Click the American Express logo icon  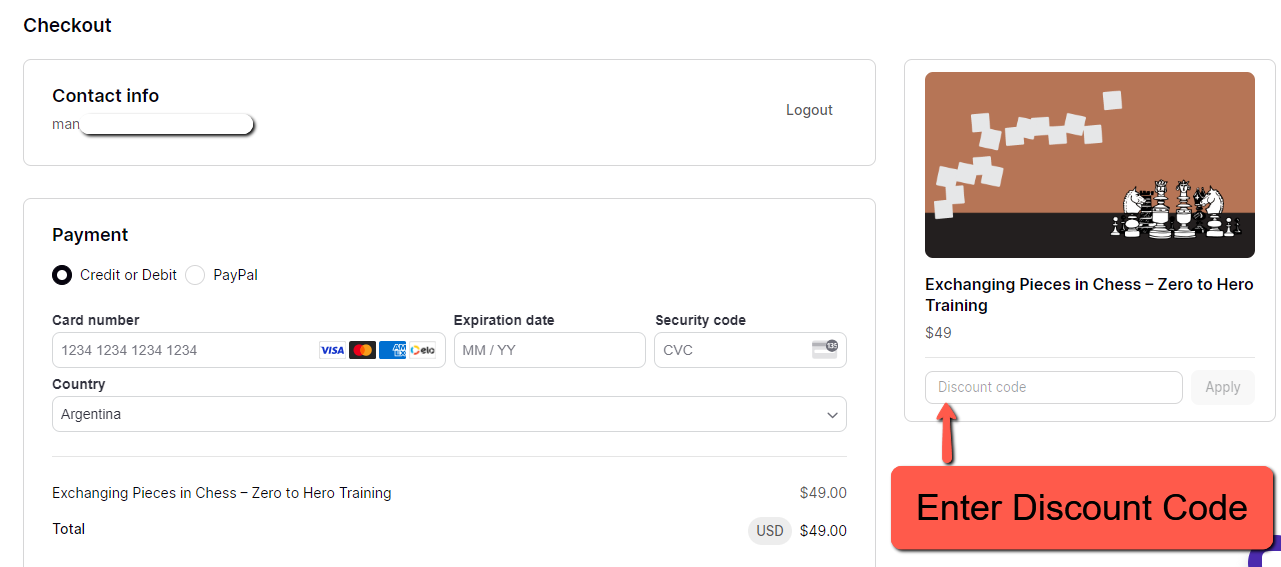click(x=393, y=350)
